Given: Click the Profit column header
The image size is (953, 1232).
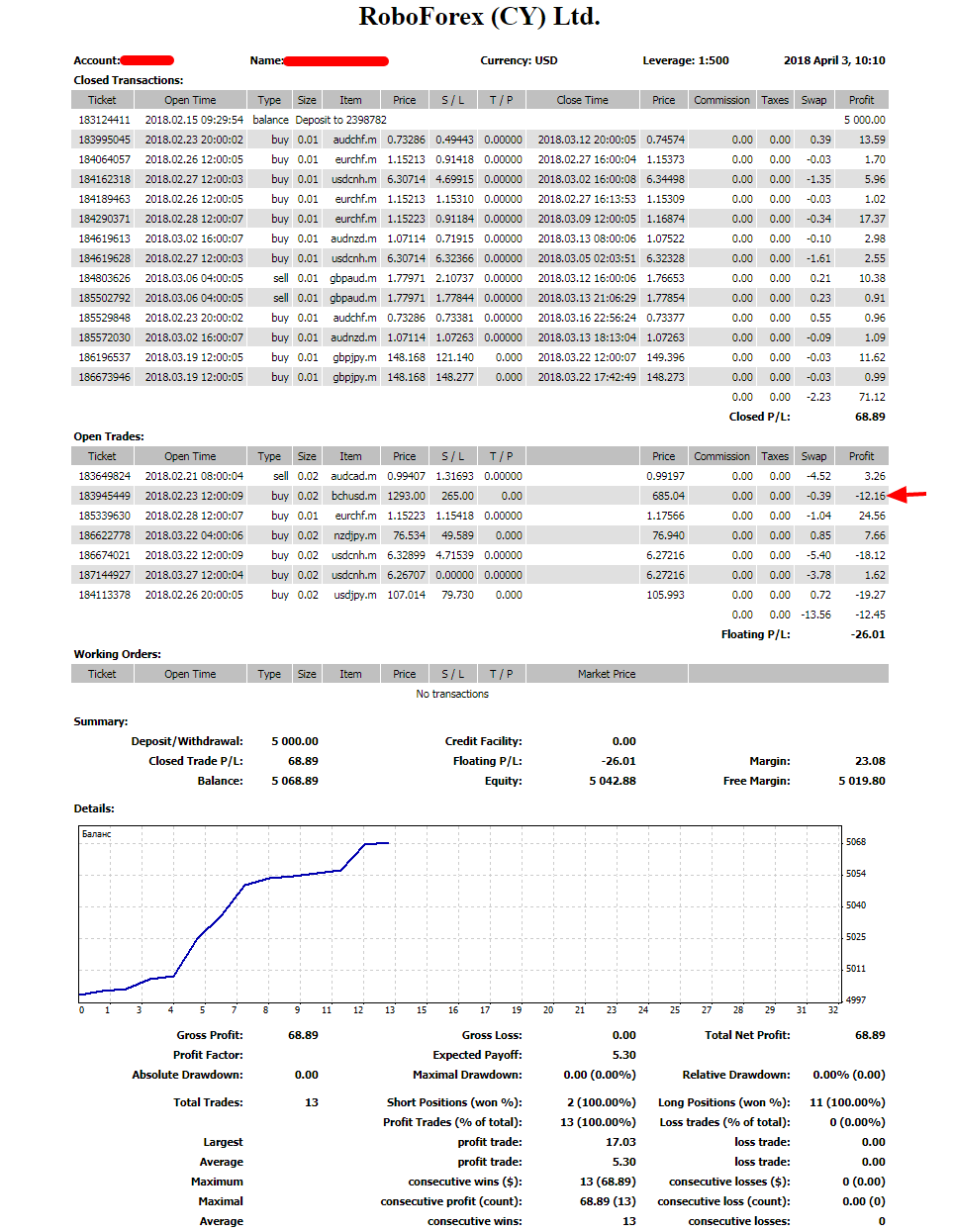Looking at the screenshot, I should [860, 100].
